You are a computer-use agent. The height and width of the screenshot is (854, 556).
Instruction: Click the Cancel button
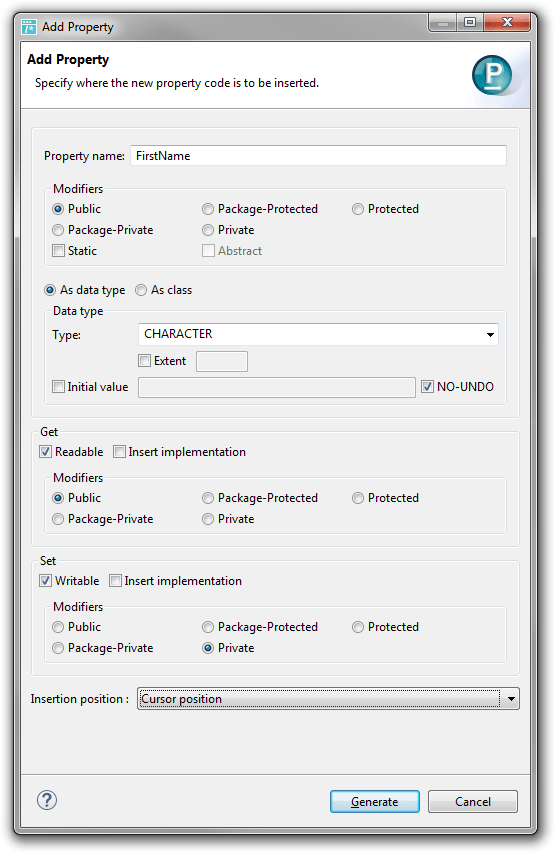coord(473,801)
